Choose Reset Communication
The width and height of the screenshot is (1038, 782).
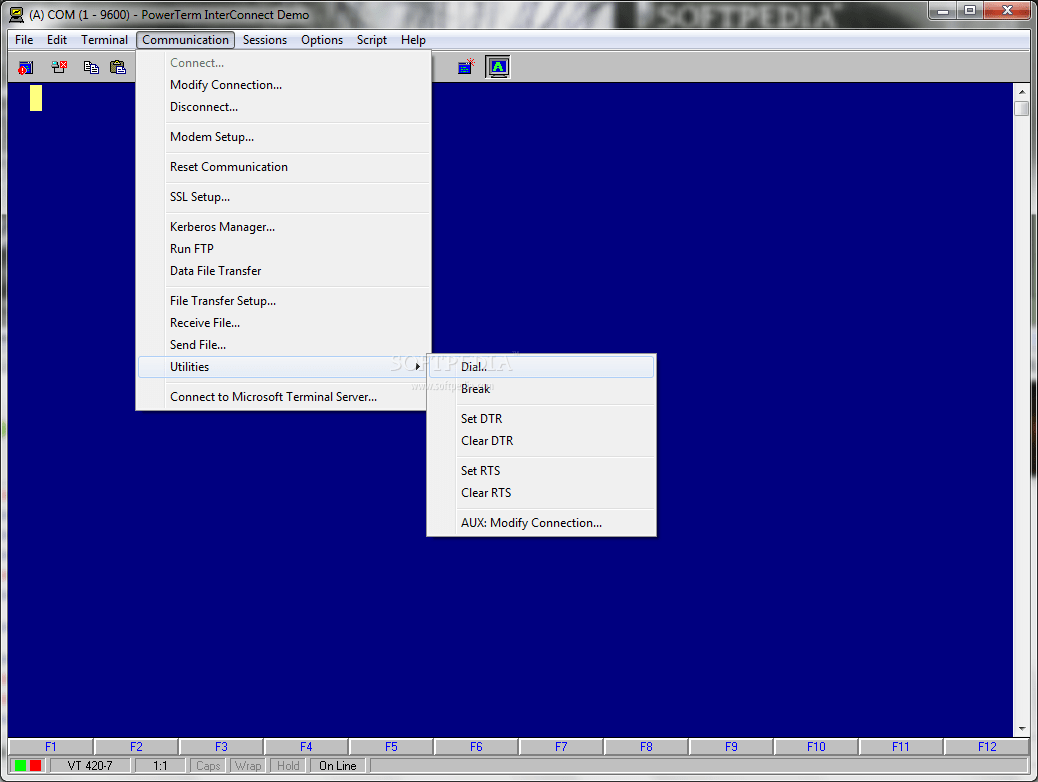283,167
